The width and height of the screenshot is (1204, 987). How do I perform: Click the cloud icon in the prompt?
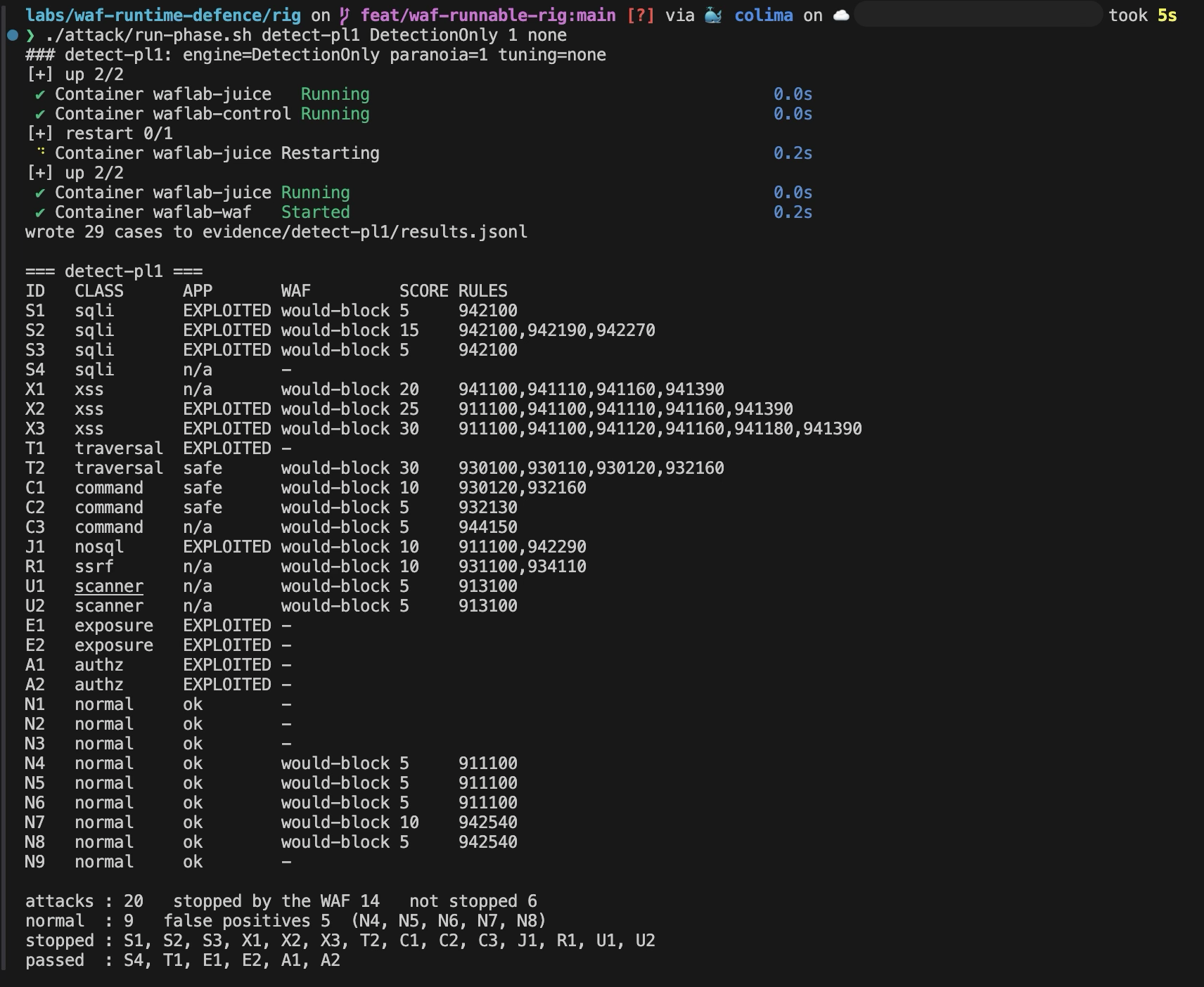pyautogui.click(x=842, y=15)
